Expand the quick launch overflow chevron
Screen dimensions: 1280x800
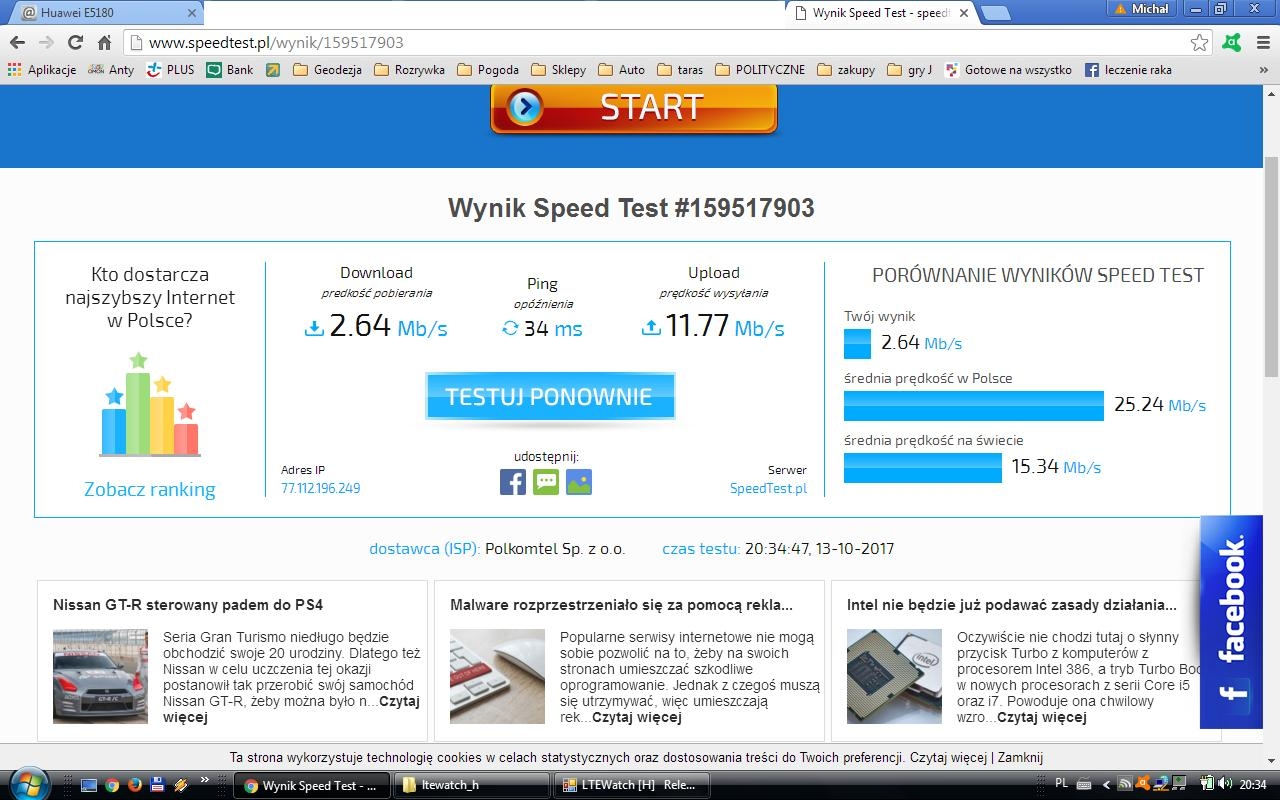205,780
